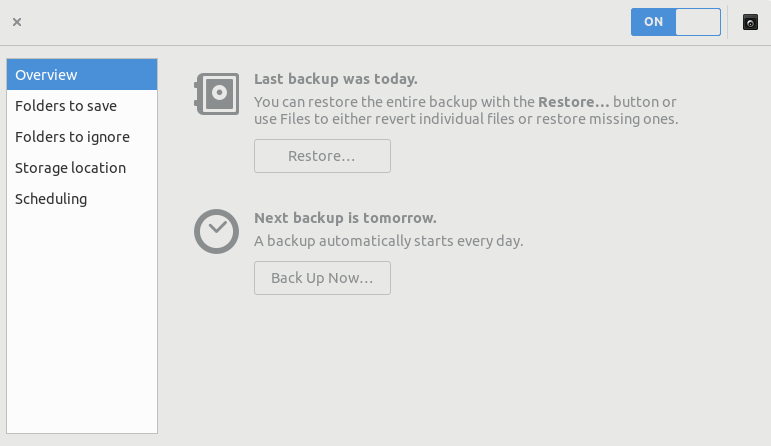
Task: Click the "A backup automatically starts every day." text
Action: coord(389,241)
